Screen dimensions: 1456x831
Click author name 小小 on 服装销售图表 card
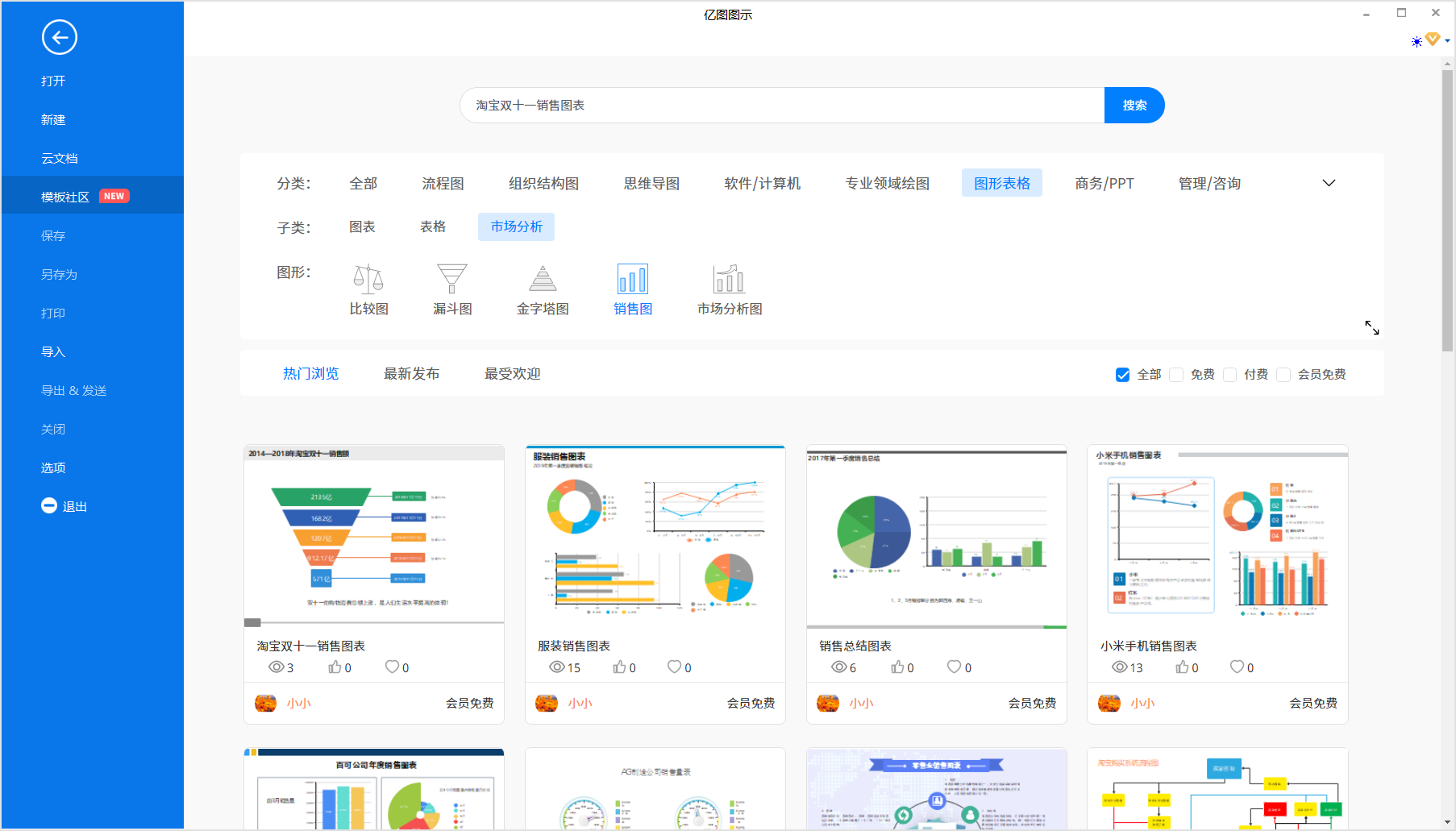pyautogui.click(x=580, y=703)
